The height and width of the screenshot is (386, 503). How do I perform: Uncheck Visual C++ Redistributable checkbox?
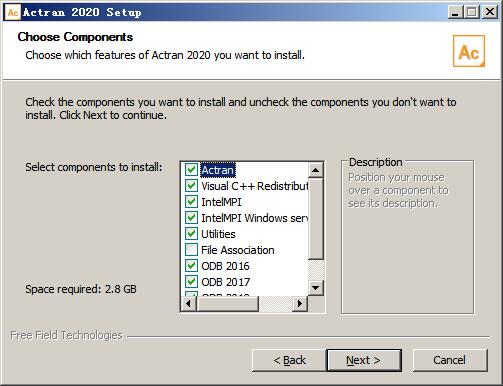tap(191, 186)
